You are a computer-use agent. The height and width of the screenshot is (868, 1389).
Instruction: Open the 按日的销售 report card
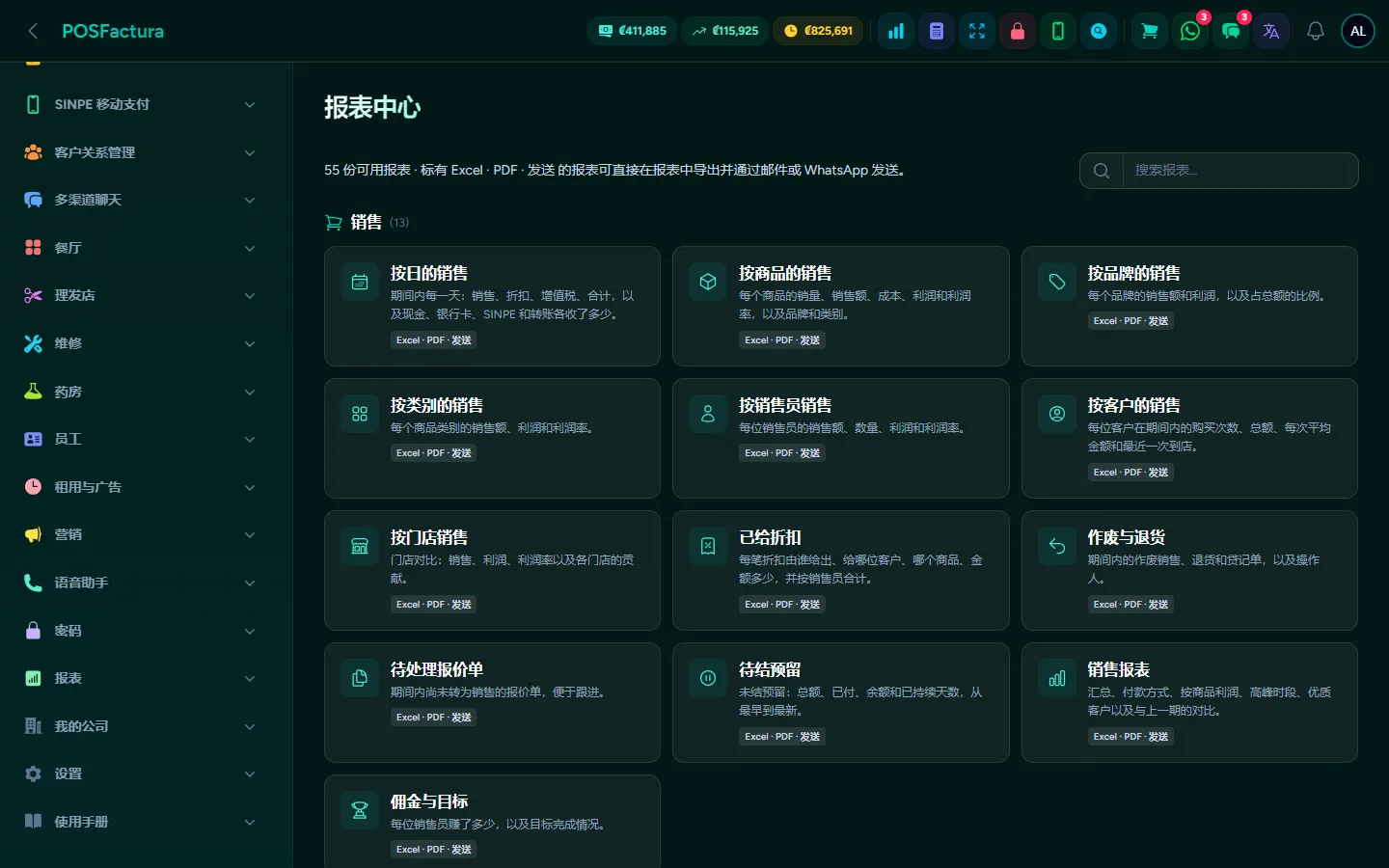click(492, 306)
